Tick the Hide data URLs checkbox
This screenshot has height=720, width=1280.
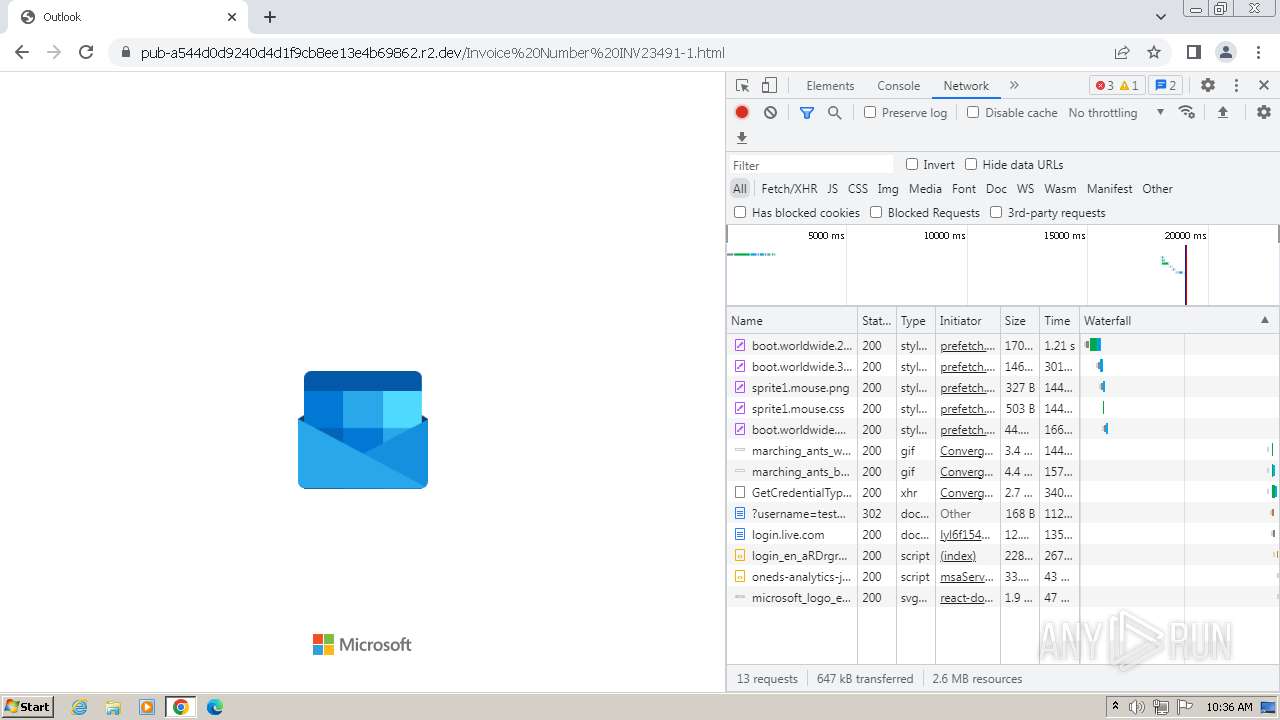[971, 164]
